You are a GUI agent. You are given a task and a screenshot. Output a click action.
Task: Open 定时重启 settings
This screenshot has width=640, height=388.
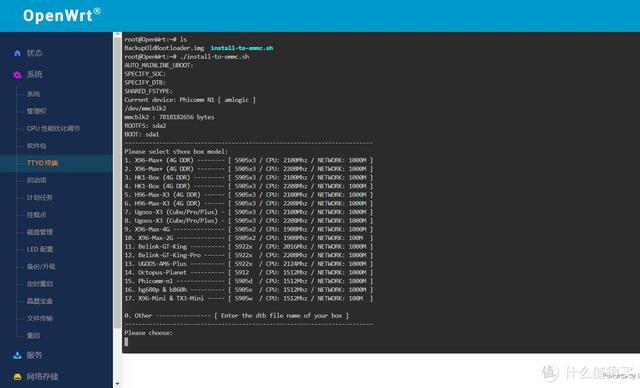40,284
